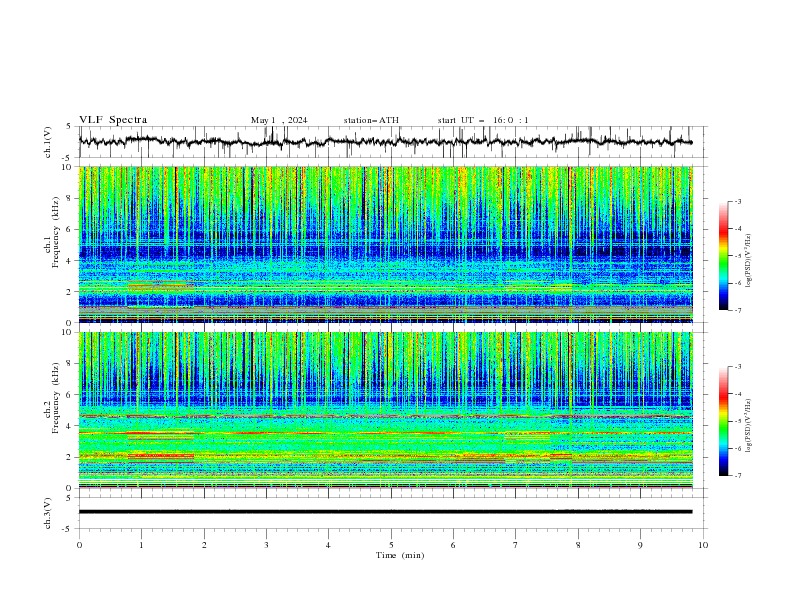The height and width of the screenshot is (612, 792).
Task: Click red 2 kHz emission band in ch.2
Action: point(161,456)
